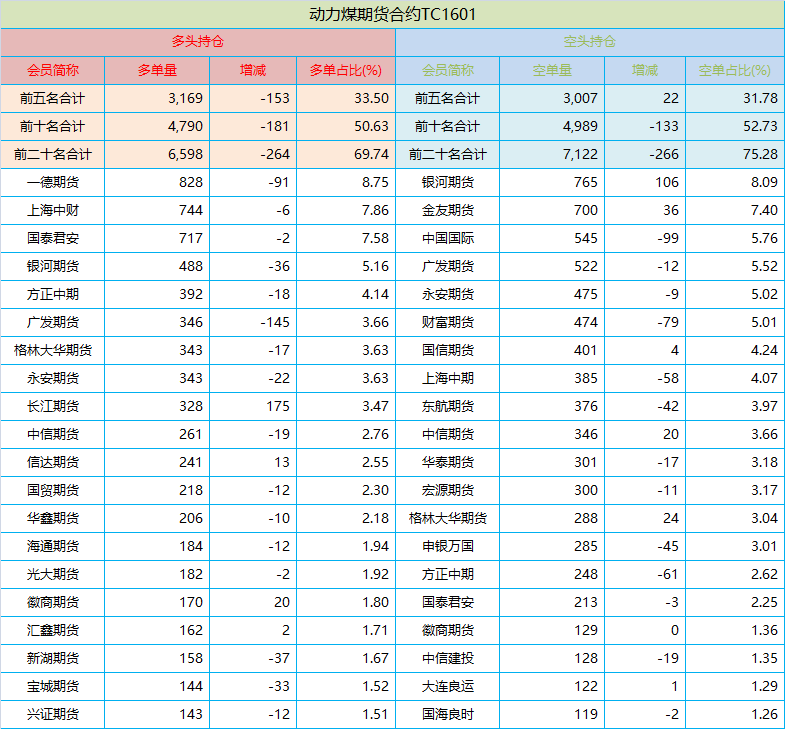Click the 光大期货 long ratio 1.92
Viewport: 785px width, 729px height.
click(375, 574)
